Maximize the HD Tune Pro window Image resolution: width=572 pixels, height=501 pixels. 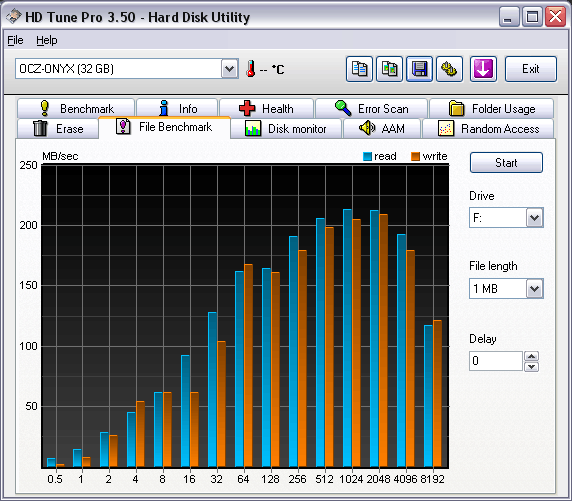coord(532,17)
